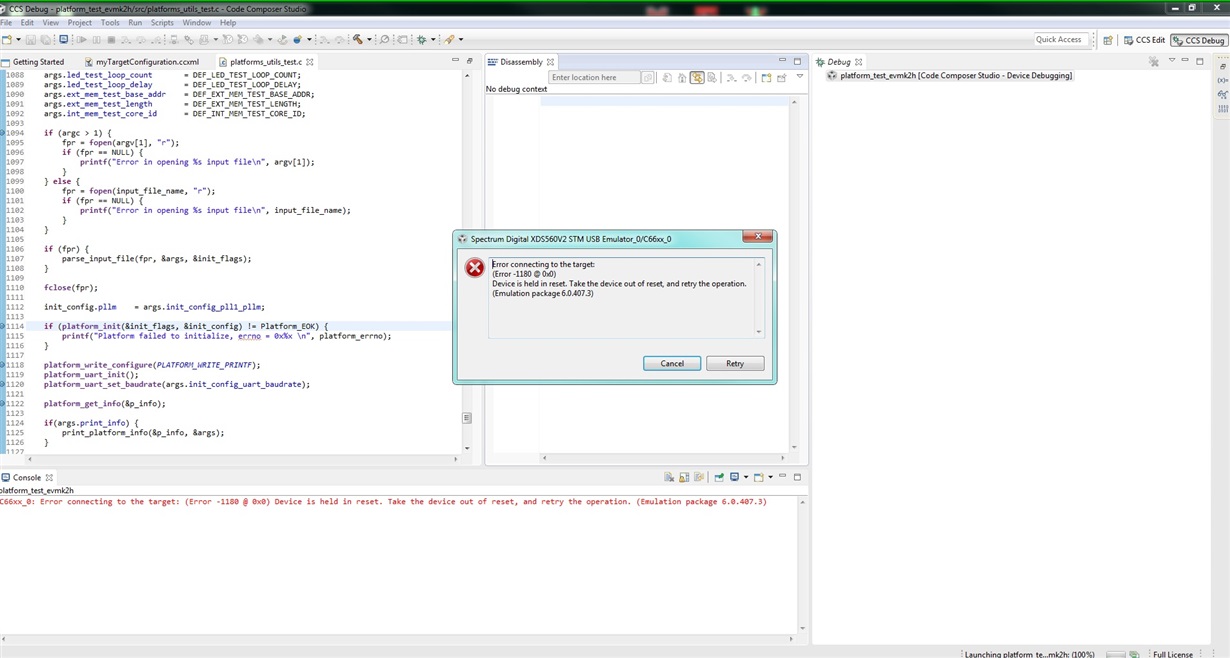This screenshot has height=658, width=1230.
Task: Click the blue load program icon
Action: tap(298, 40)
